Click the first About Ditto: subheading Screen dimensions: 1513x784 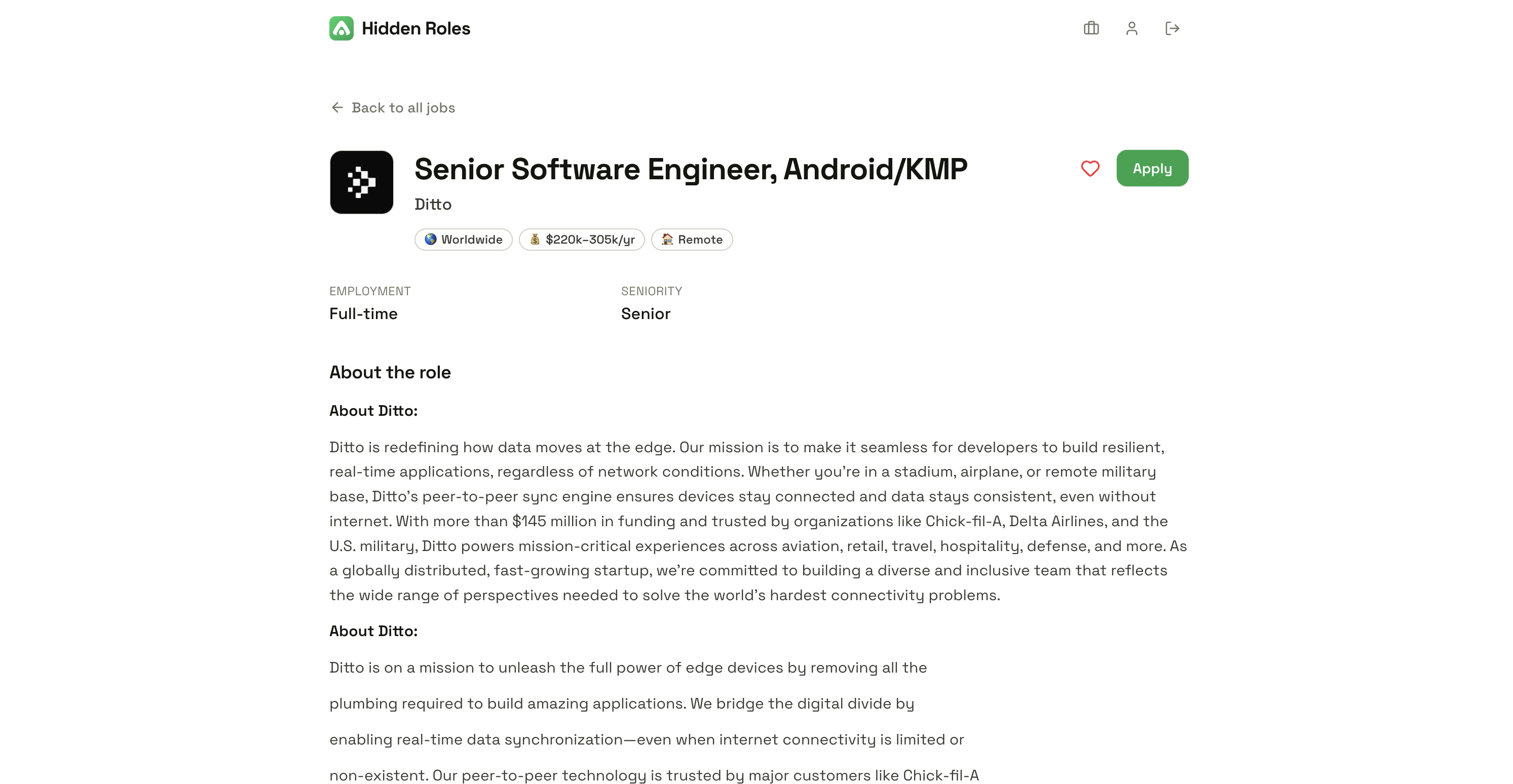(373, 411)
